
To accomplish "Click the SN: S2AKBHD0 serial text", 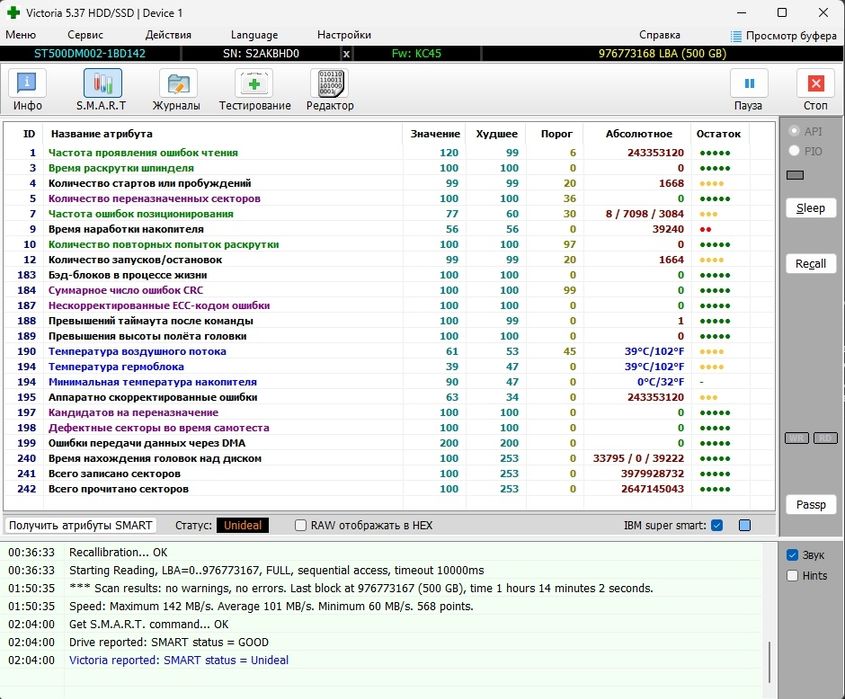I will pos(261,54).
